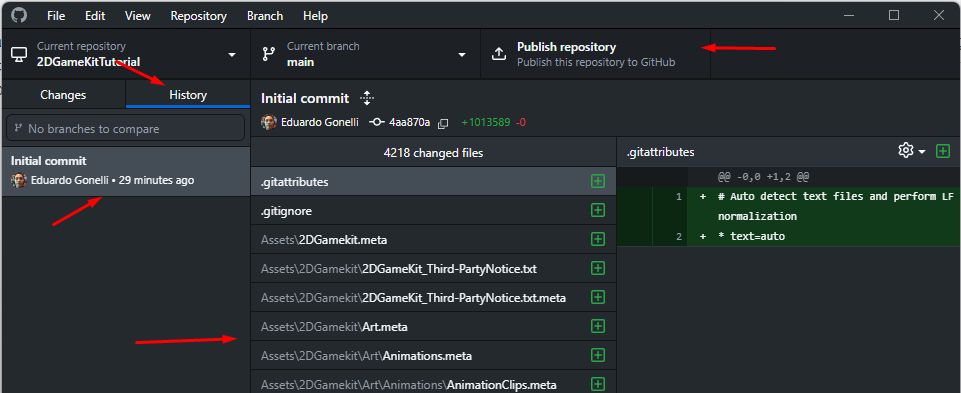The height and width of the screenshot is (393, 961).
Task: Click the upload icon beside Publish repository
Action: (x=499, y=54)
